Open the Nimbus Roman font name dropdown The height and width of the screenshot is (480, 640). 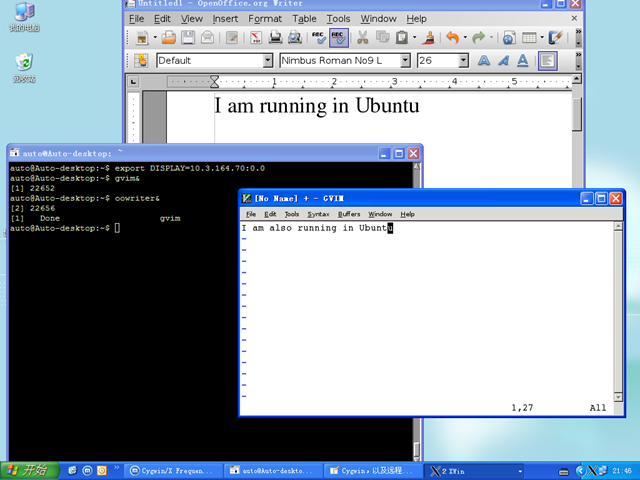pos(405,61)
